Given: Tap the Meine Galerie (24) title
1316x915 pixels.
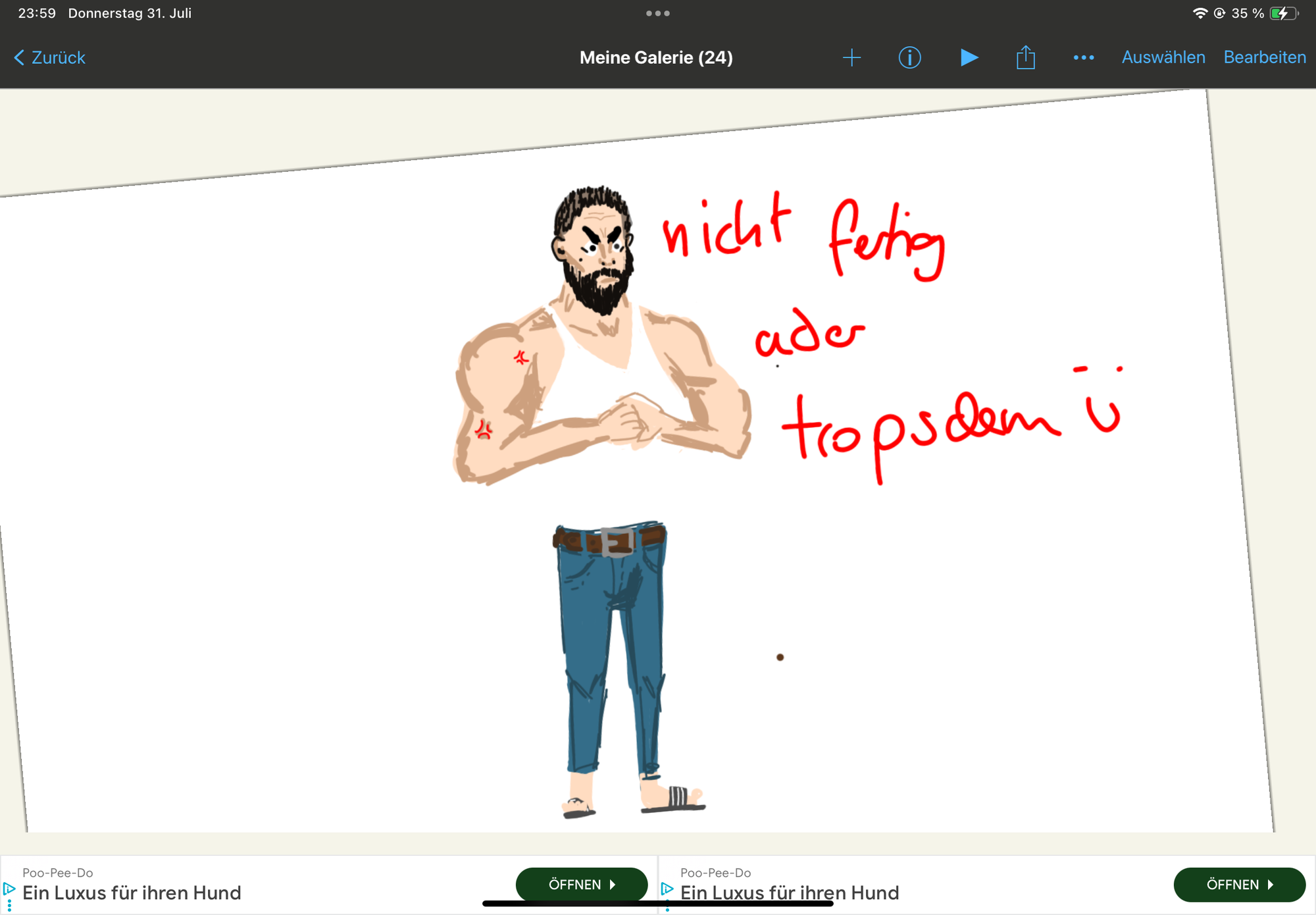Looking at the screenshot, I should pyautogui.click(x=655, y=58).
